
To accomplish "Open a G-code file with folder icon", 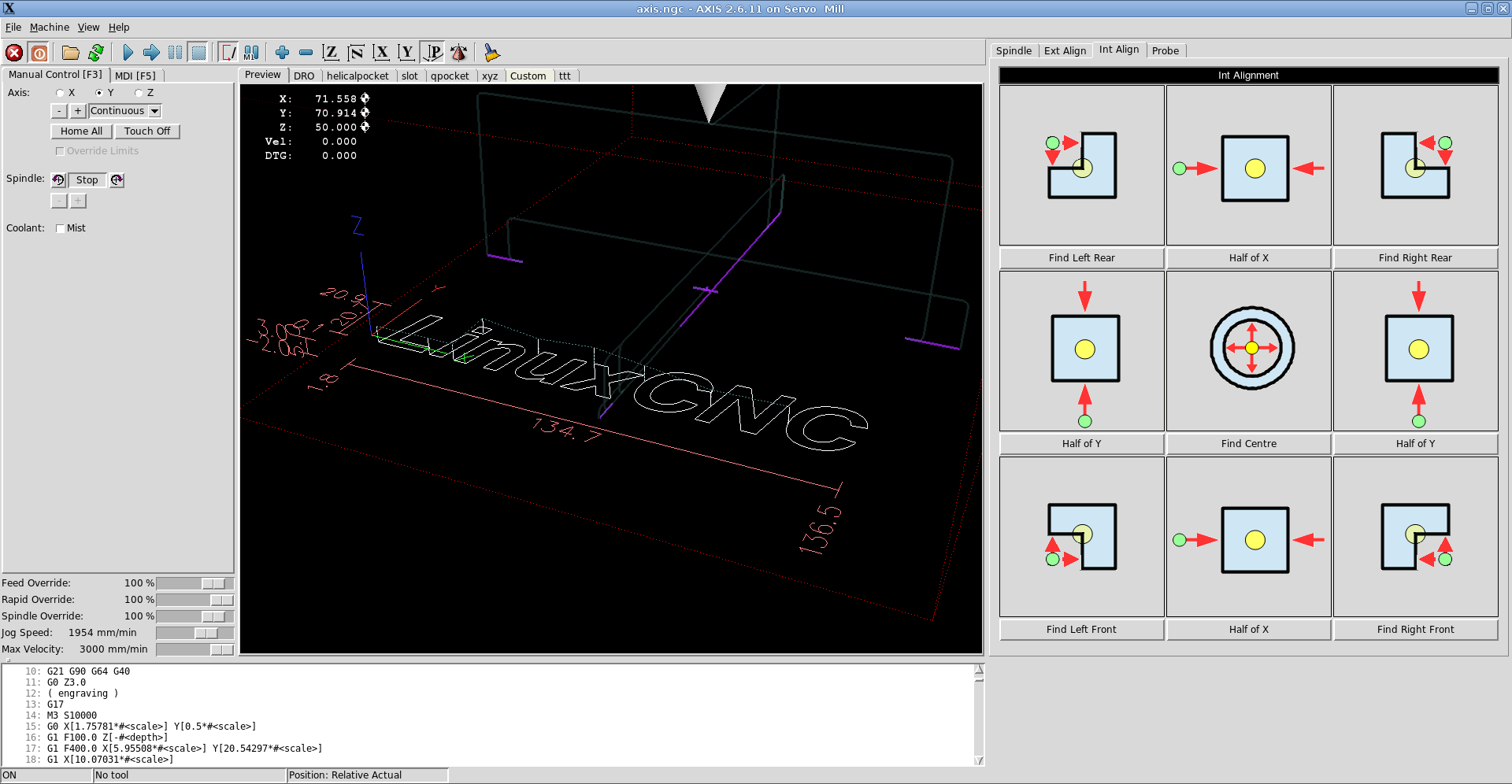I will (x=71, y=53).
